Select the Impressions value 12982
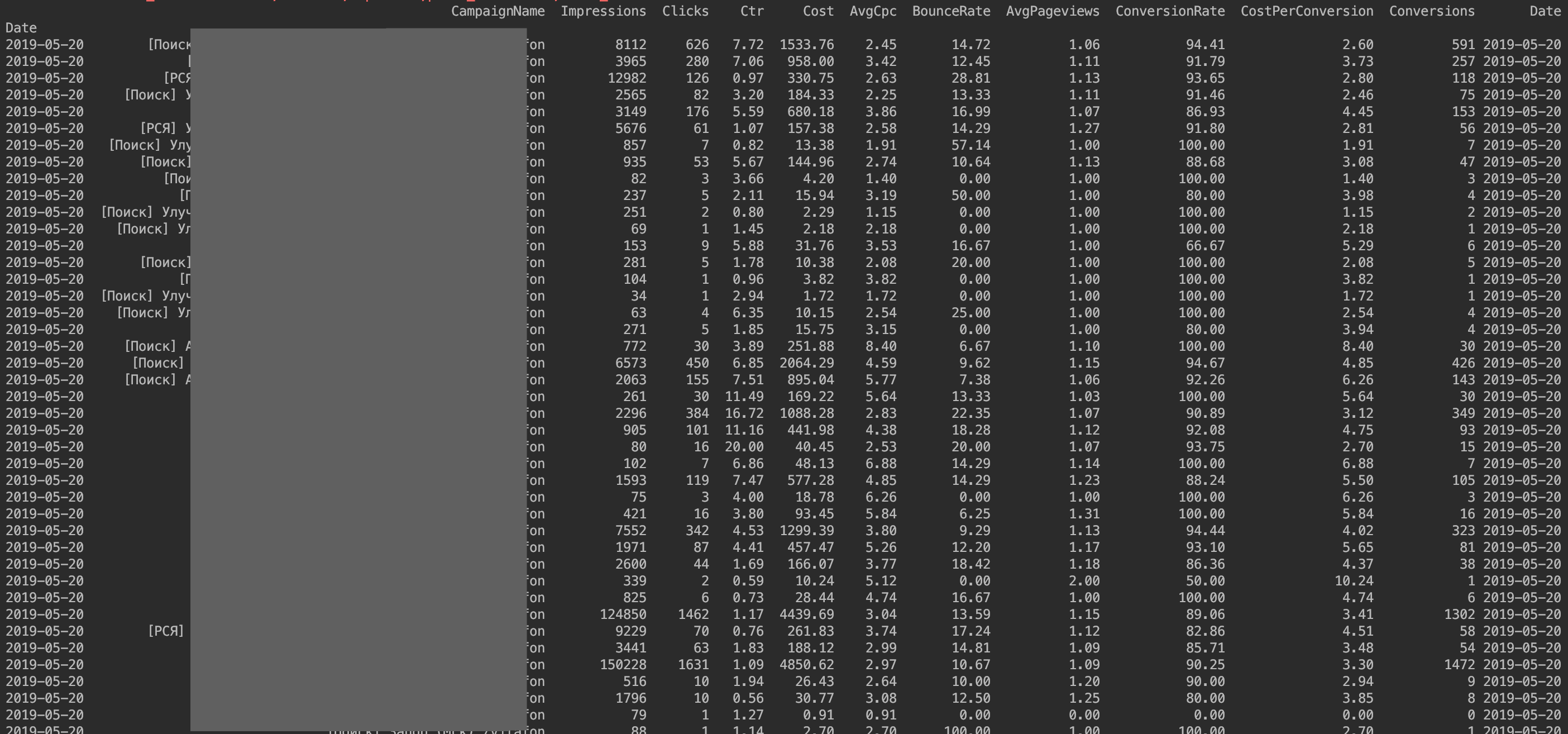1568x734 pixels. [x=627, y=78]
